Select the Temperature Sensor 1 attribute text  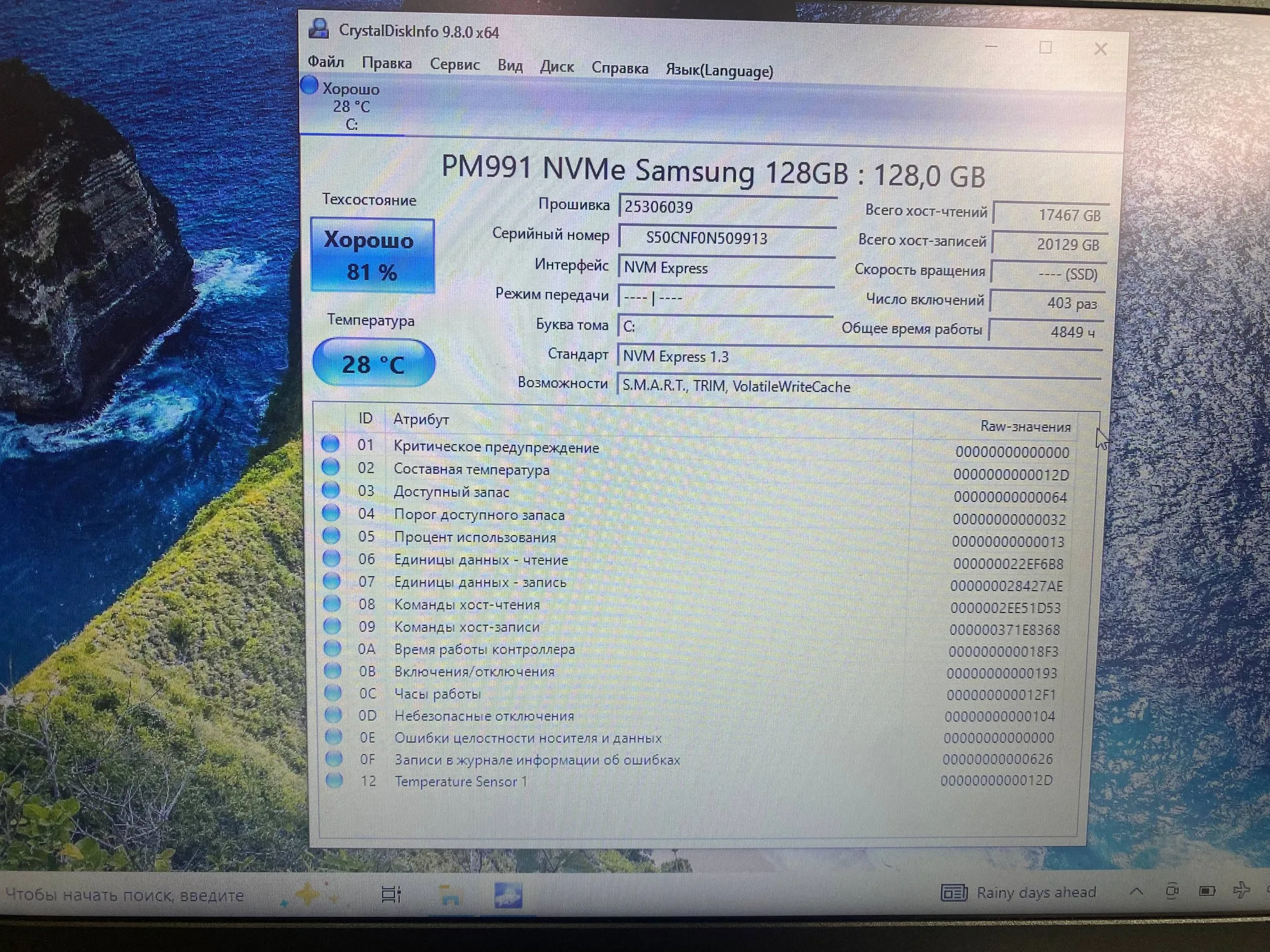pos(460,781)
